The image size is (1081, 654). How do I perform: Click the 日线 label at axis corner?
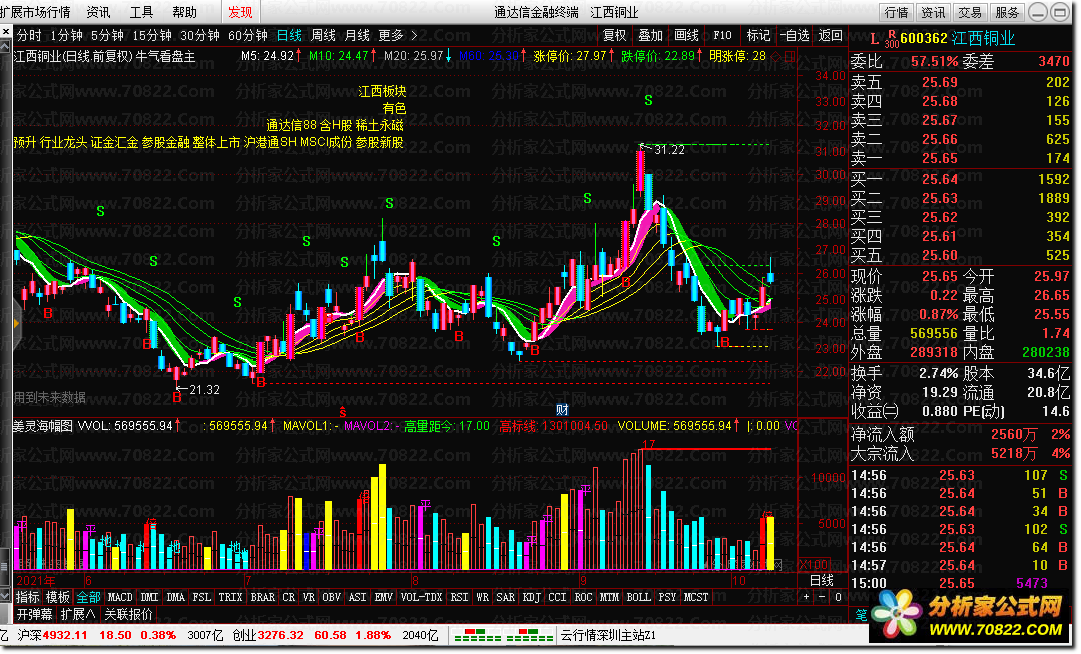coord(822,581)
